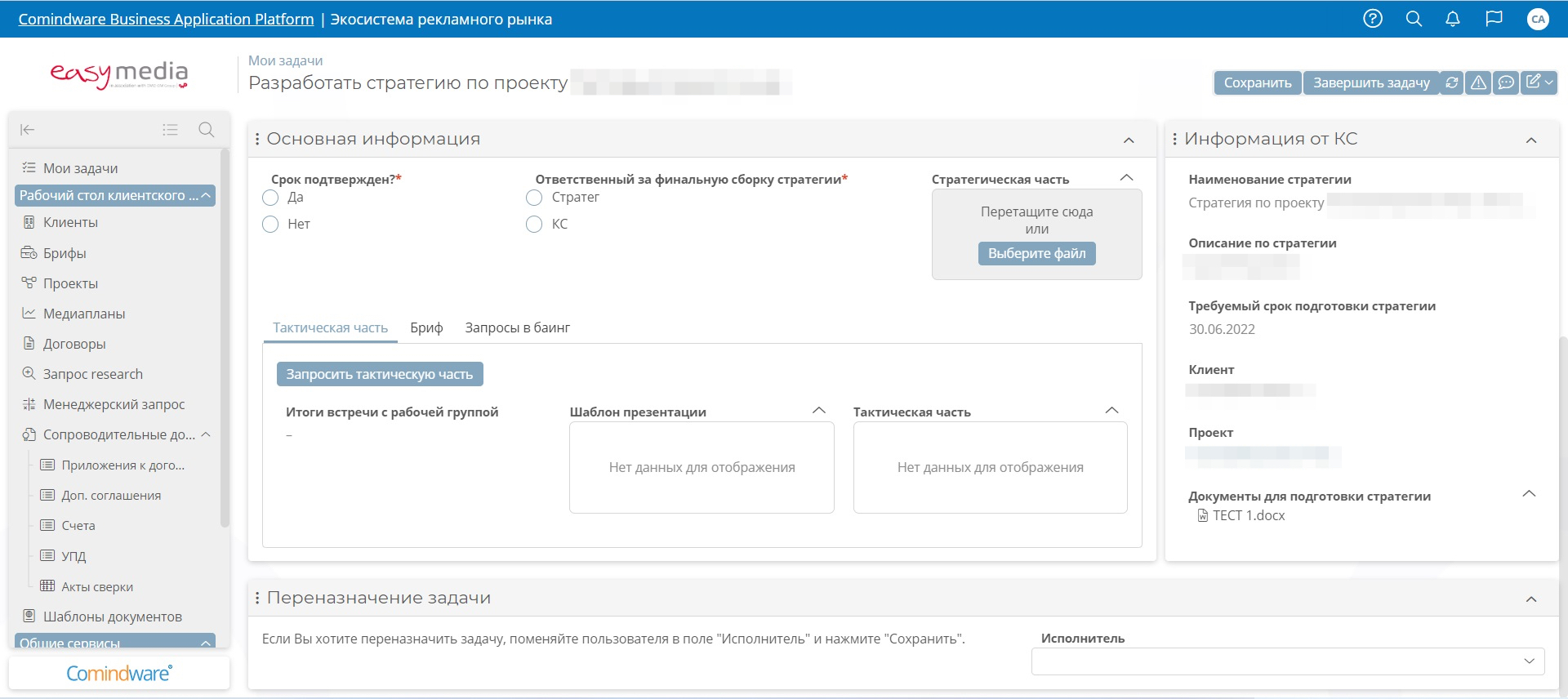Select Стратег as responsible
Viewport: 1568px width, 699px height.
click(x=534, y=198)
